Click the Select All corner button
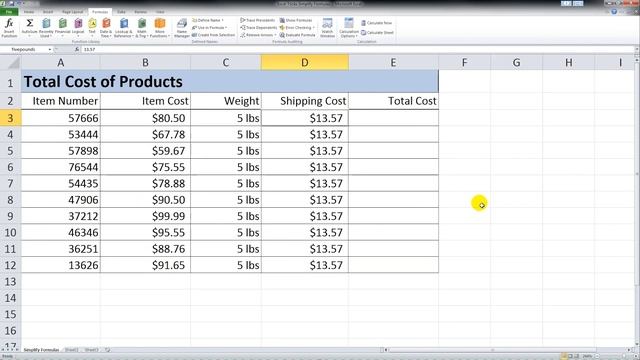This screenshot has height=360, width=640. tap(10, 62)
